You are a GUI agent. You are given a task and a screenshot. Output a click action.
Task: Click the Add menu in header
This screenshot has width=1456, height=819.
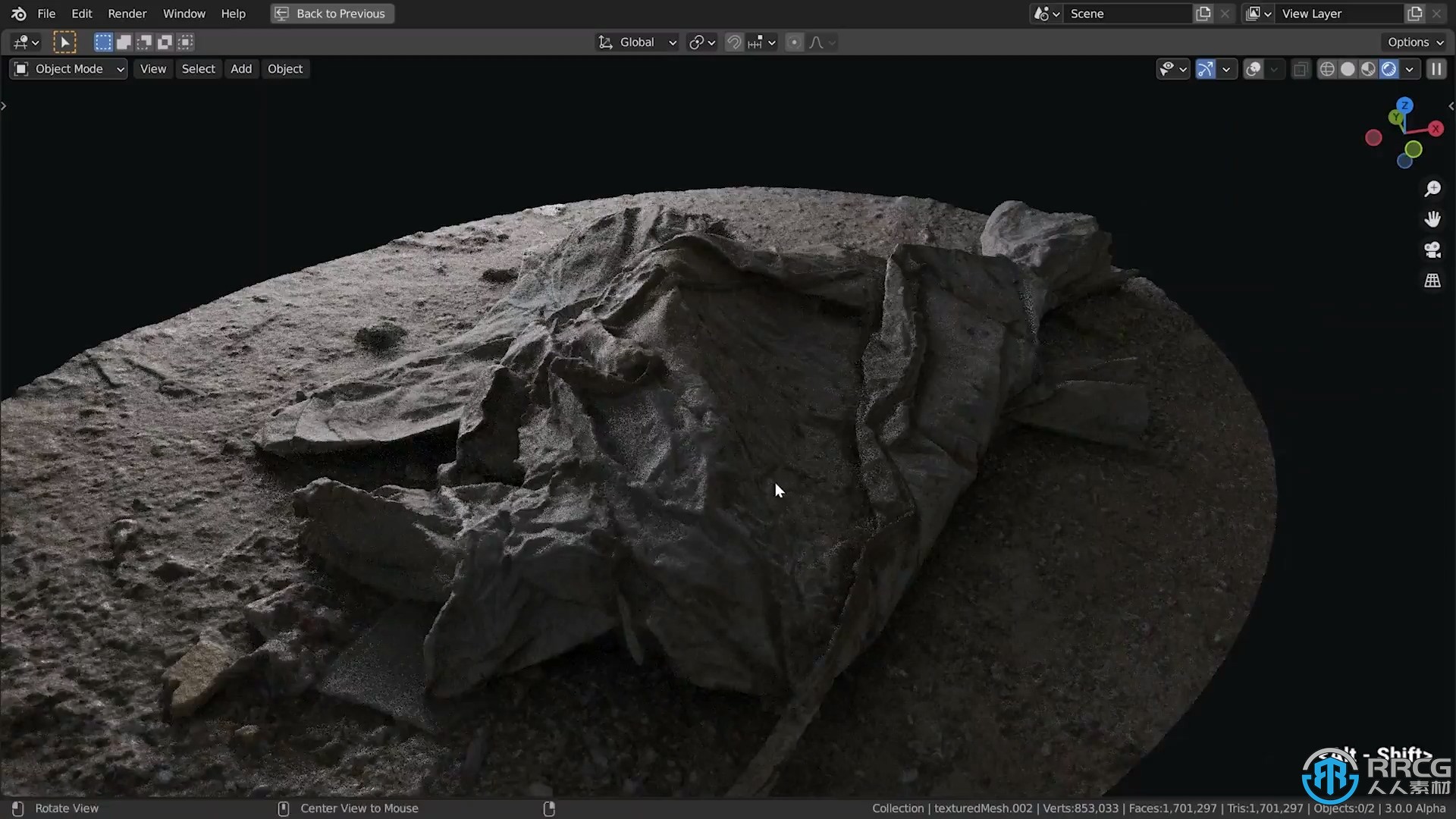pyautogui.click(x=241, y=68)
